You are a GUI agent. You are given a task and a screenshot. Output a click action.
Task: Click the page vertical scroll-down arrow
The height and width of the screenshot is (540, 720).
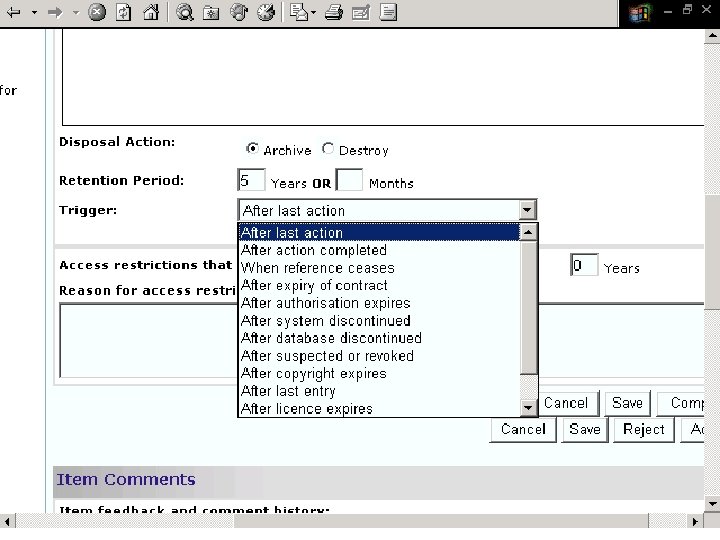712,504
